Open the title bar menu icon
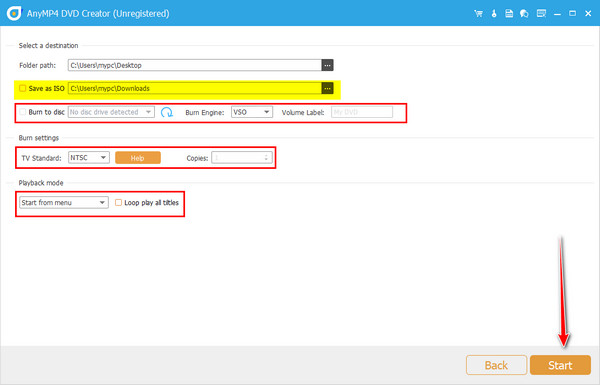Image resolution: width=600 pixels, height=385 pixels. point(541,14)
